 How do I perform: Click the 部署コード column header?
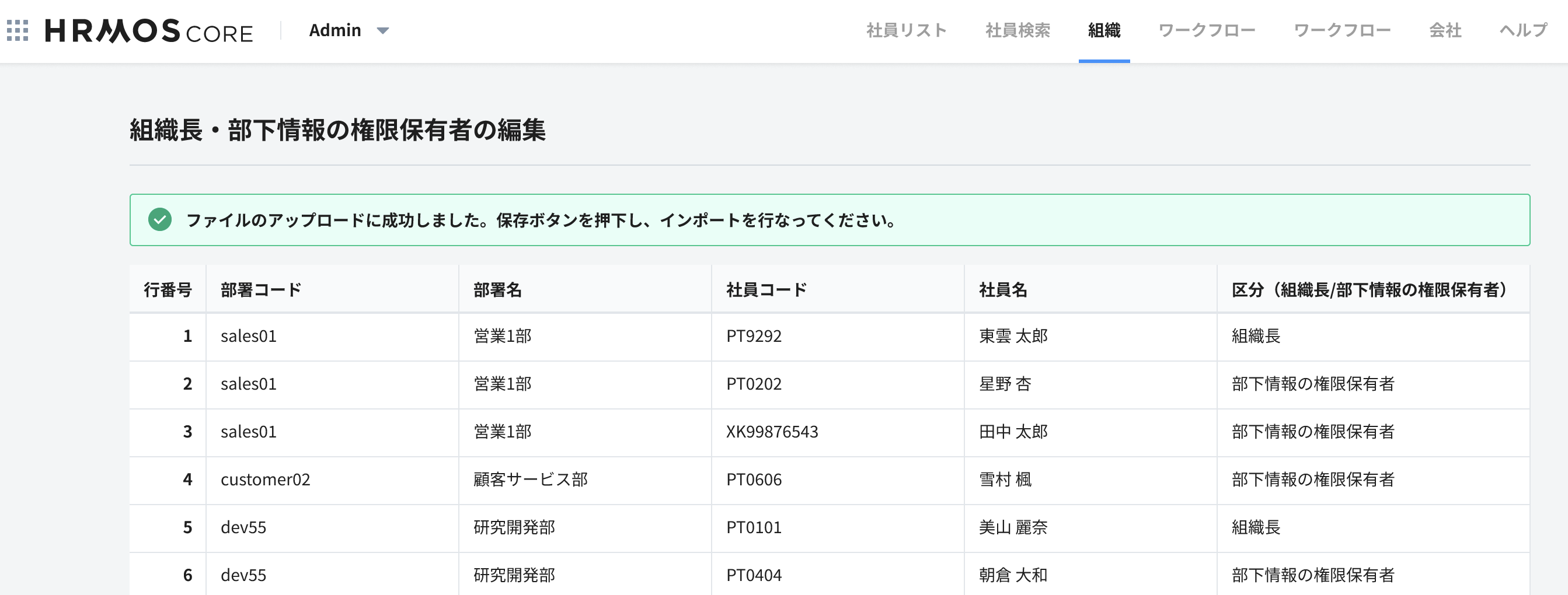(x=260, y=289)
